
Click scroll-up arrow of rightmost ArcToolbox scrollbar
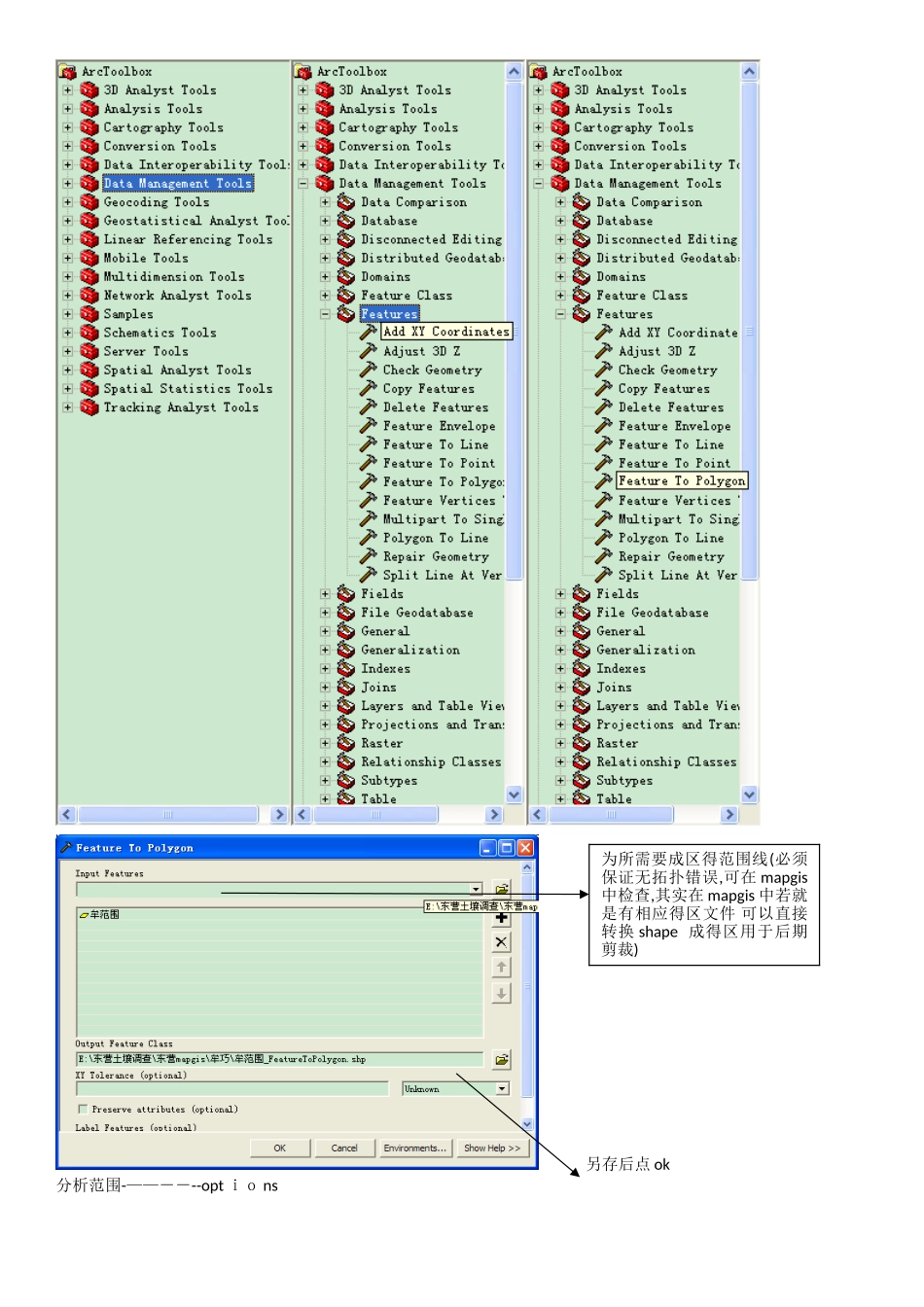(x=749, y=71)
